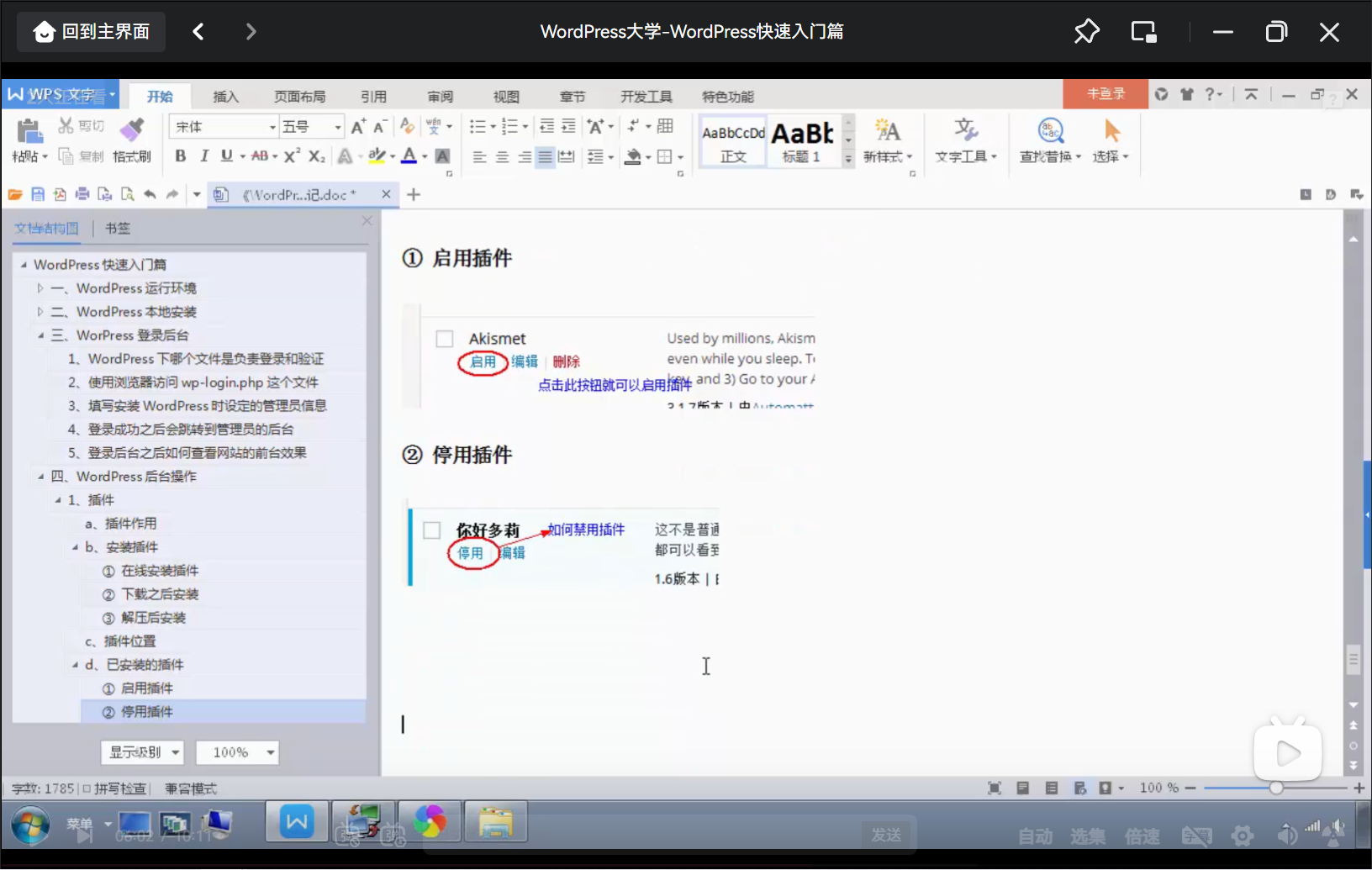Click the save floppy disk icon

[38, 195]
